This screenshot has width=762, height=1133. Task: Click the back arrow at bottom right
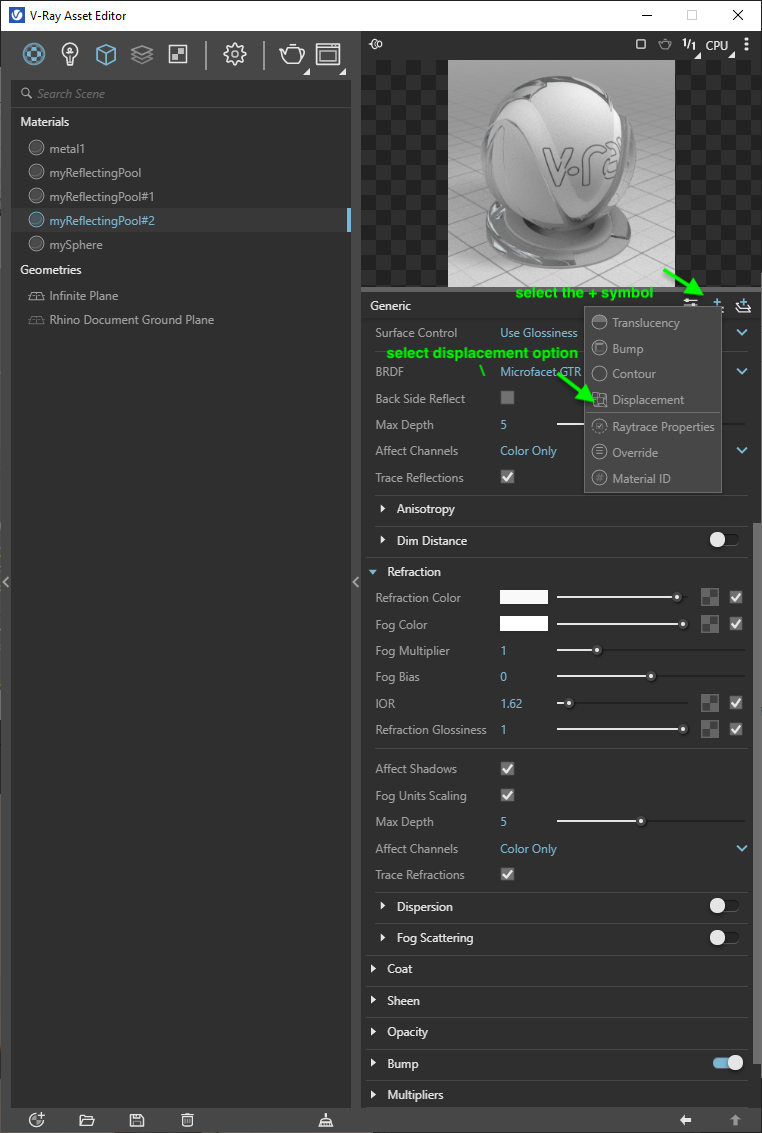686,1120
